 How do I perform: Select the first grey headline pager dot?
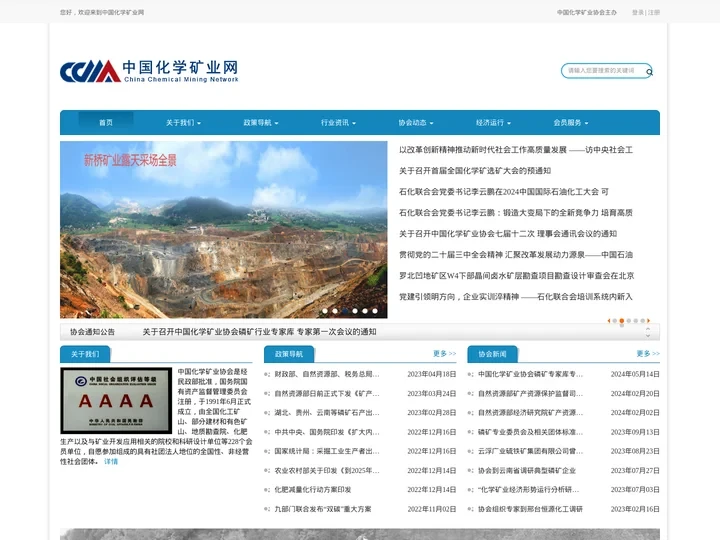pos(615,321)
